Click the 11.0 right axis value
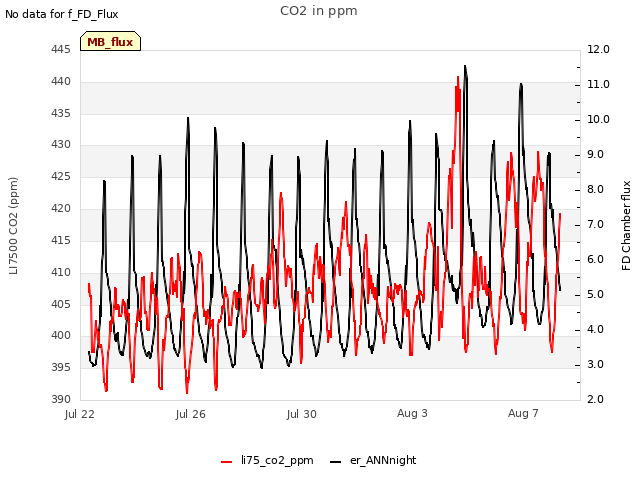Viewport: 640px width, 480px height. click(x=598, y=84)
